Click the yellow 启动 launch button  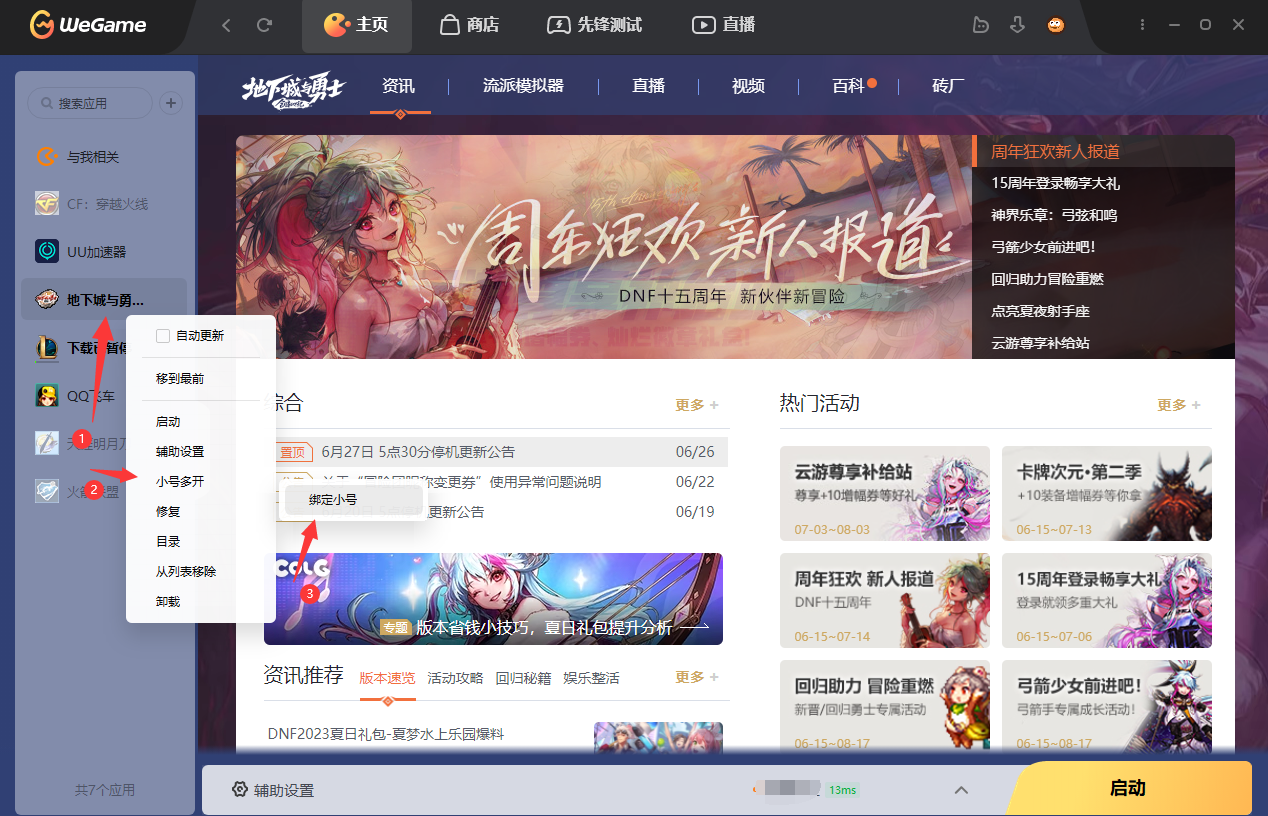[1128, 788]
